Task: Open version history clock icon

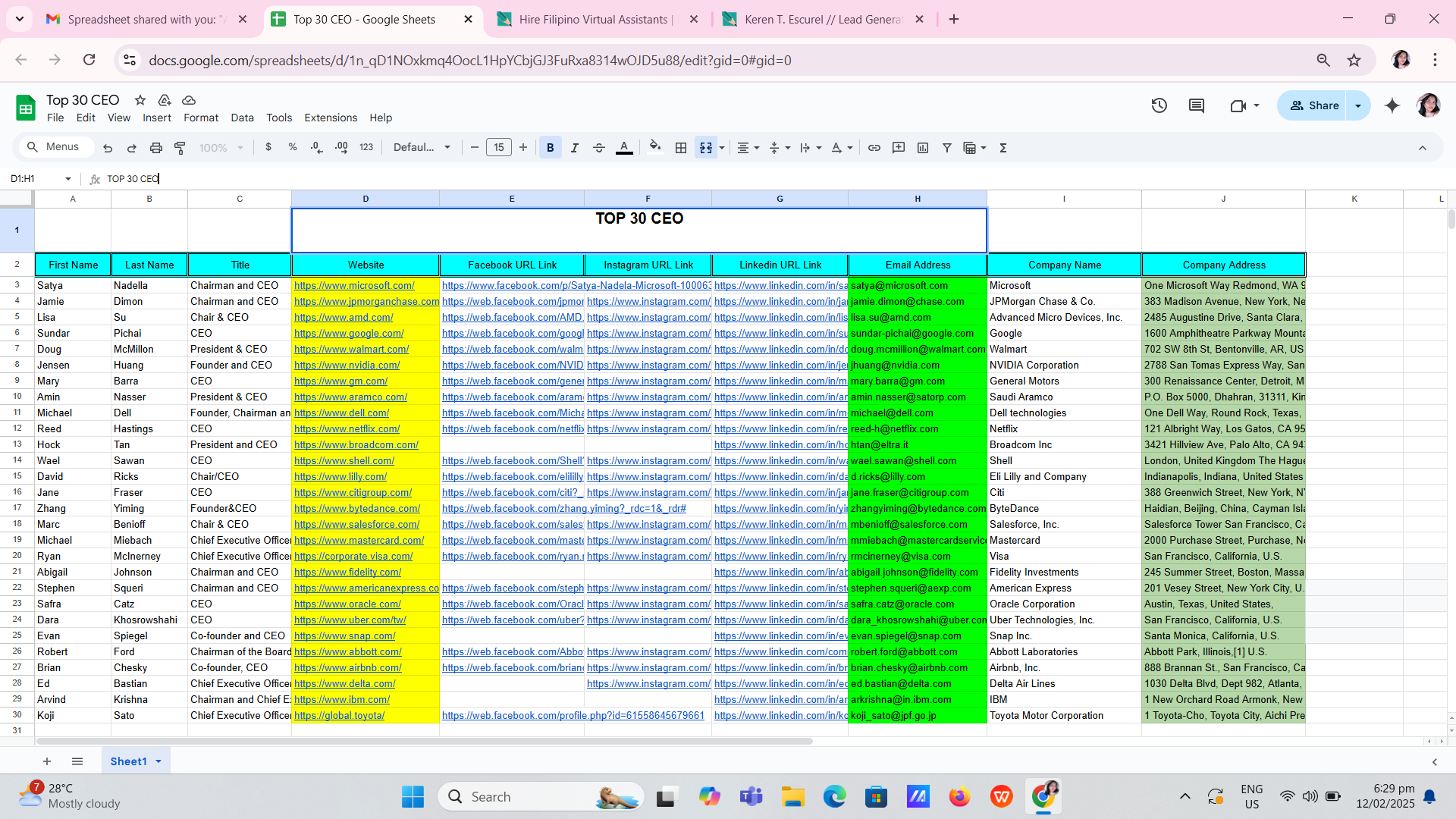Action: tap(1159, 105)
